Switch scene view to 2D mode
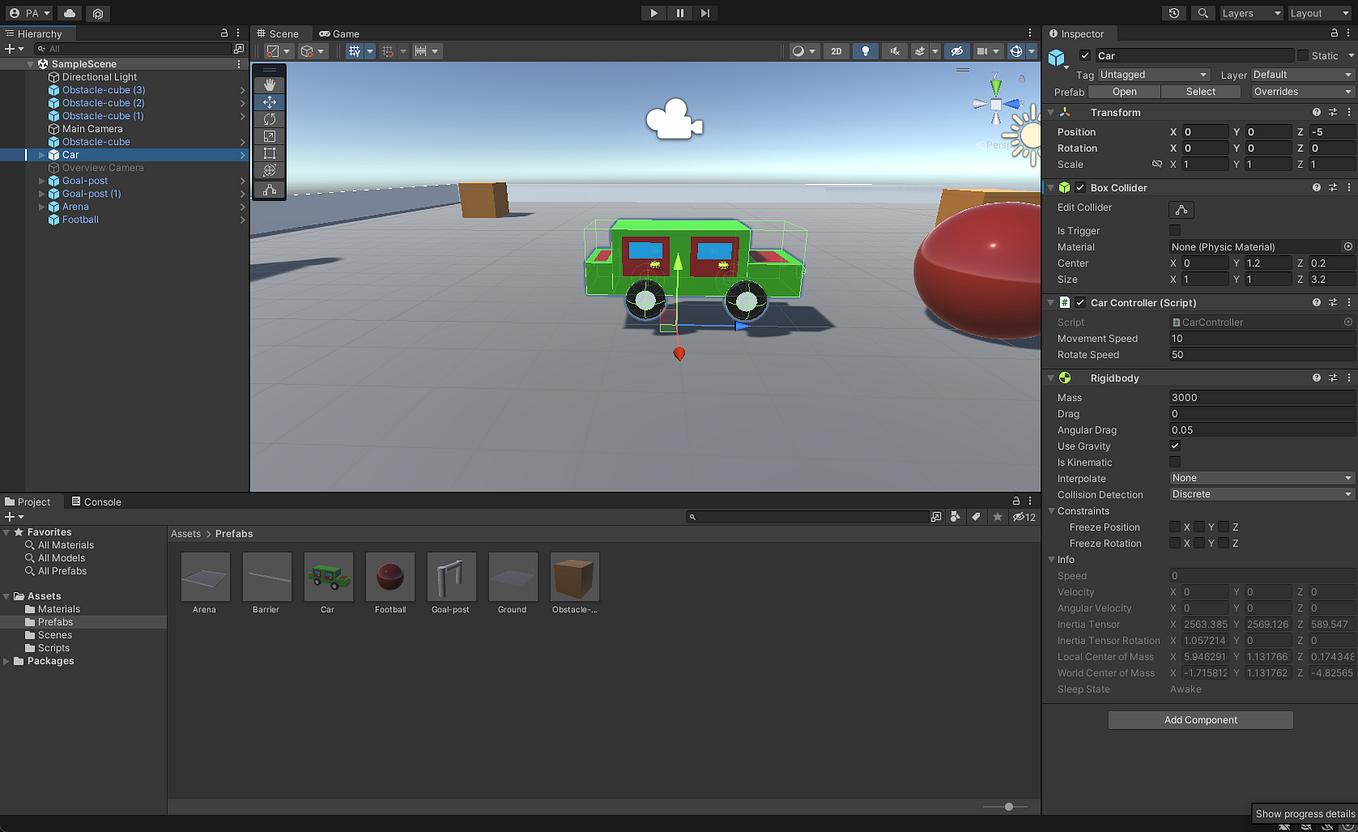This screenshot has width=1358, height=832. point(837,50)
